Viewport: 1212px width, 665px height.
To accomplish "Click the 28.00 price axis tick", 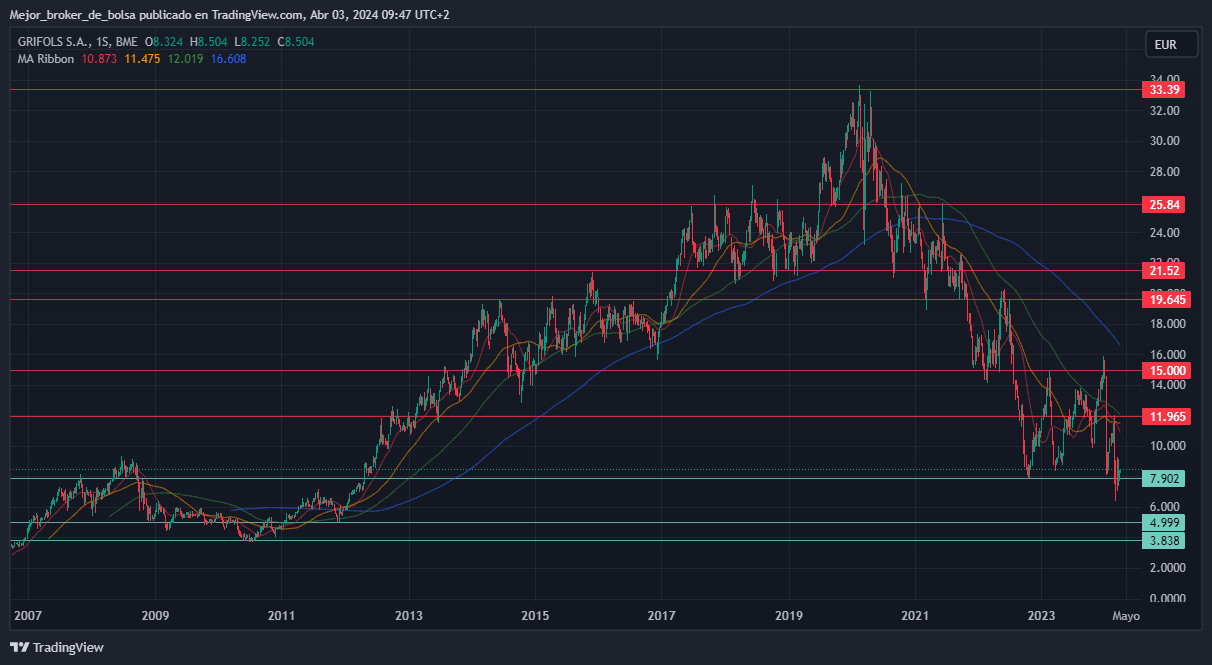I will 1166,171.
